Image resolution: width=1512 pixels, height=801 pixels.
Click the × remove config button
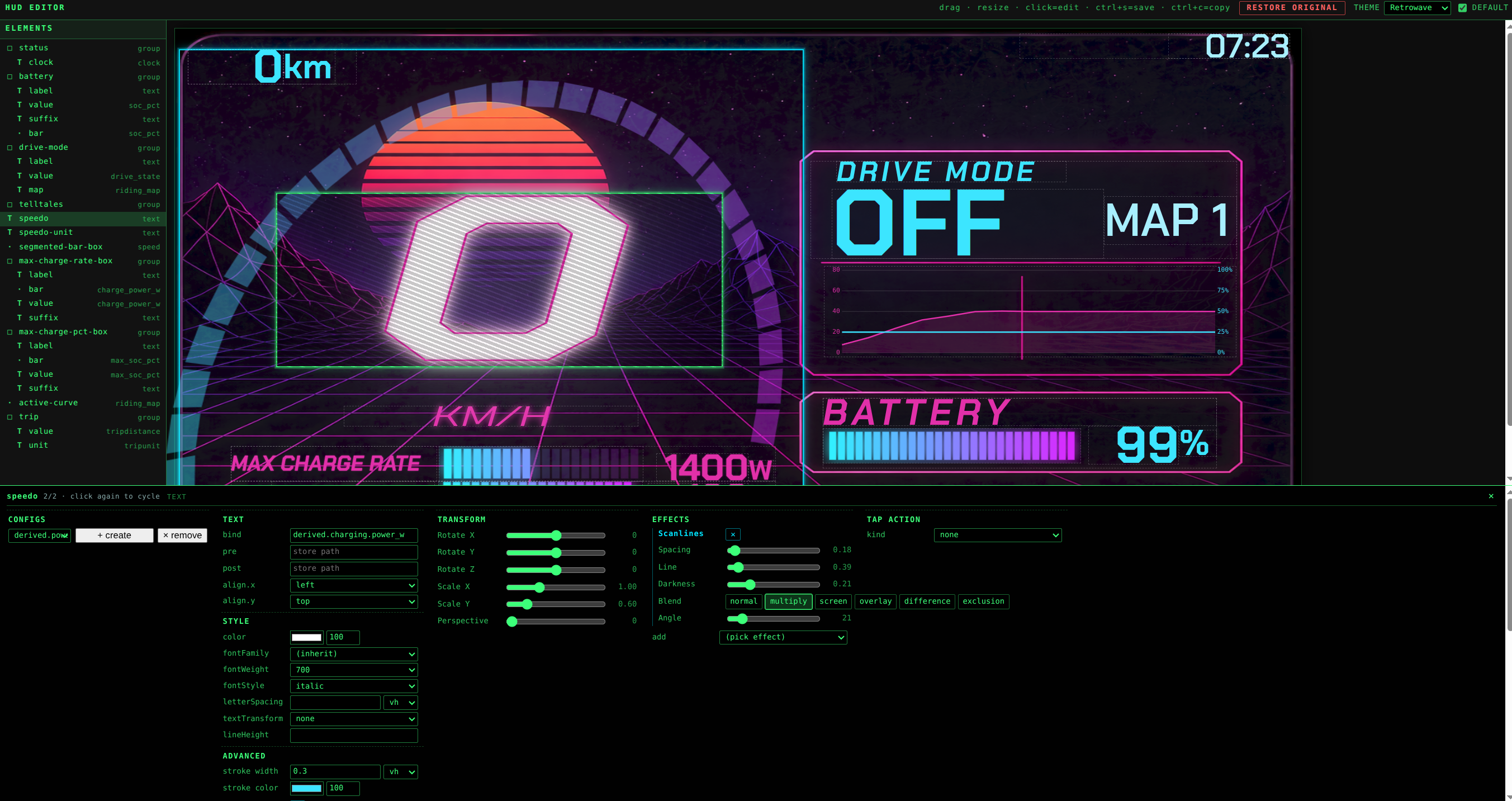(x=183, y=535)
